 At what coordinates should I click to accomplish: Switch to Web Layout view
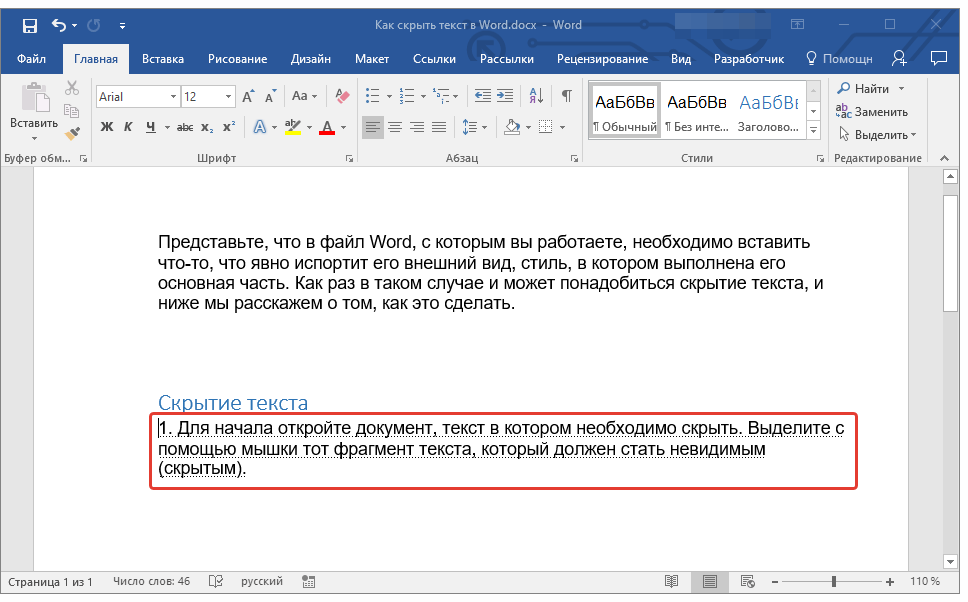748,582
